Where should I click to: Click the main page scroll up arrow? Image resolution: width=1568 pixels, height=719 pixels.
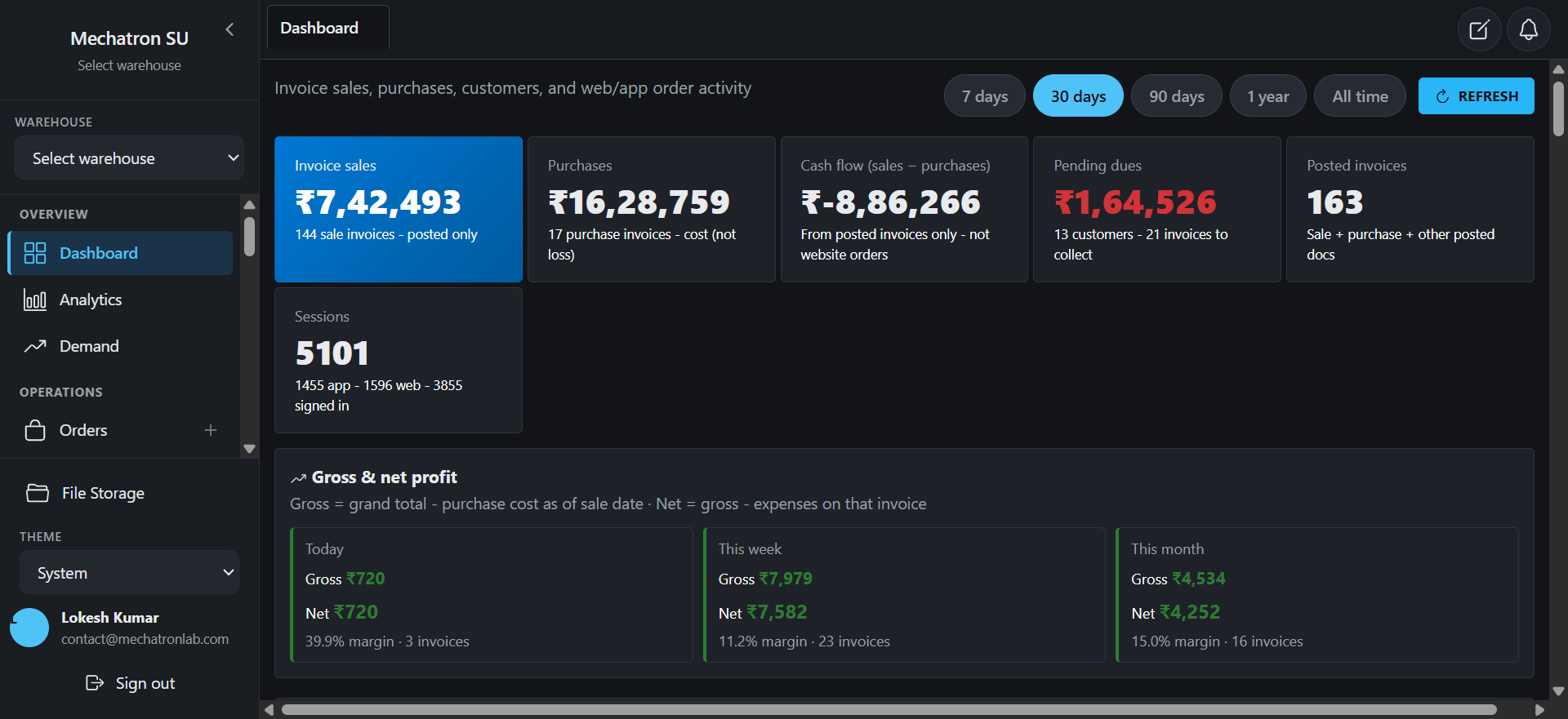coord(1558,69)
